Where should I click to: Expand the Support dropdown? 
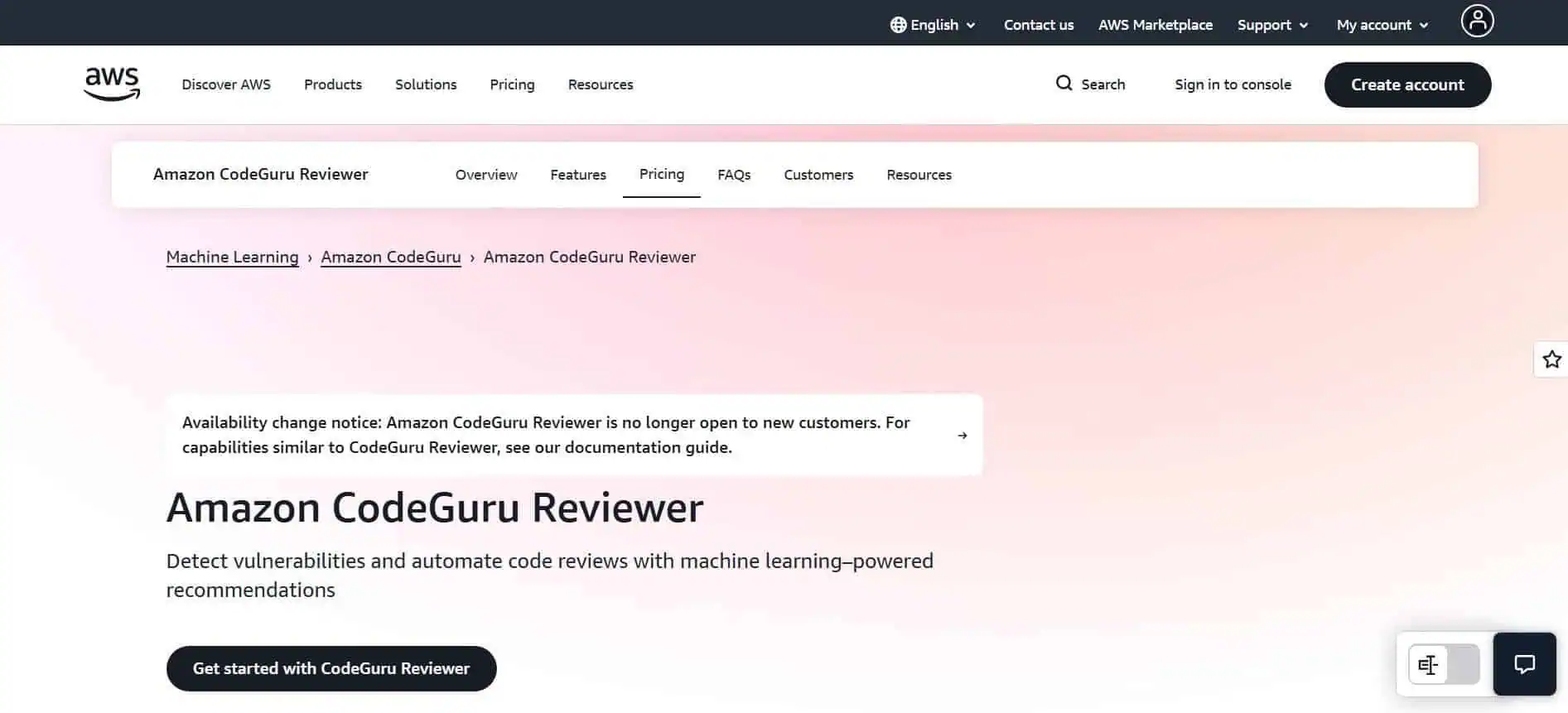(1272, 25)
